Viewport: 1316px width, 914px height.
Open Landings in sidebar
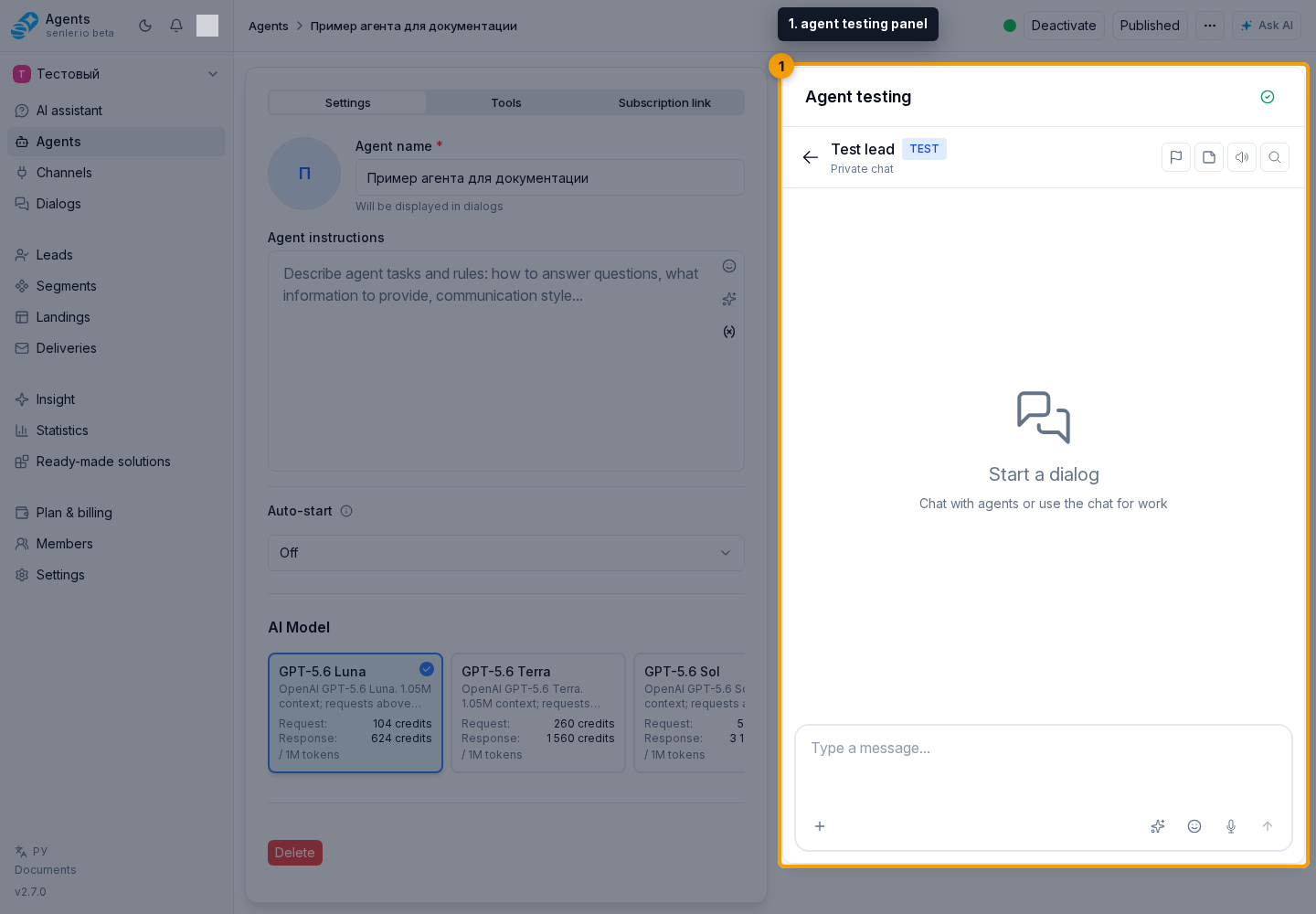pos(116,317)
